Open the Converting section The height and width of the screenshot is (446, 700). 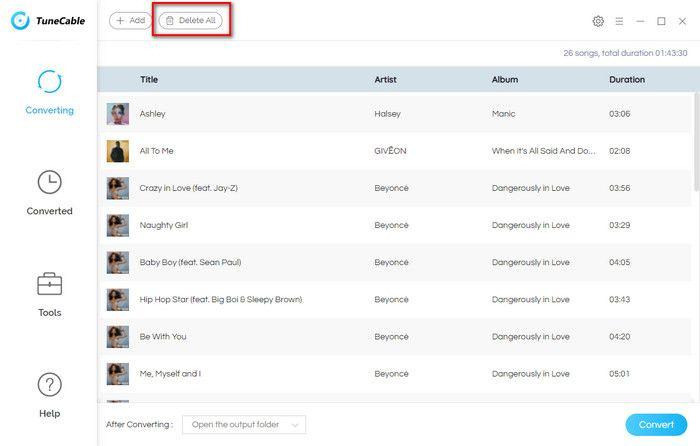click(x=49, y=92)
